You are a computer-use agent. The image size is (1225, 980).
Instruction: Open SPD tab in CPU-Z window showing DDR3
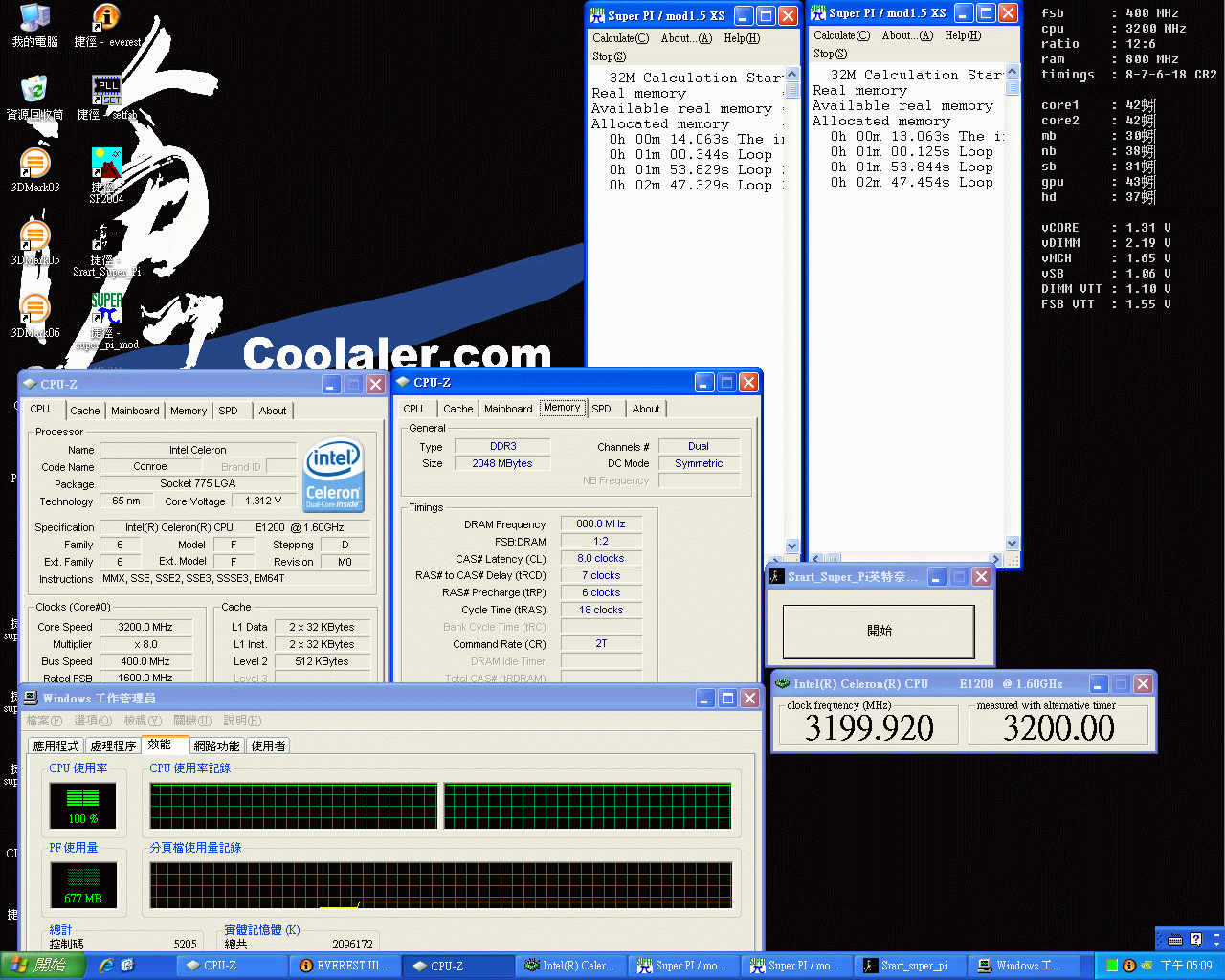pyautogui.click(x=601, y=409)
